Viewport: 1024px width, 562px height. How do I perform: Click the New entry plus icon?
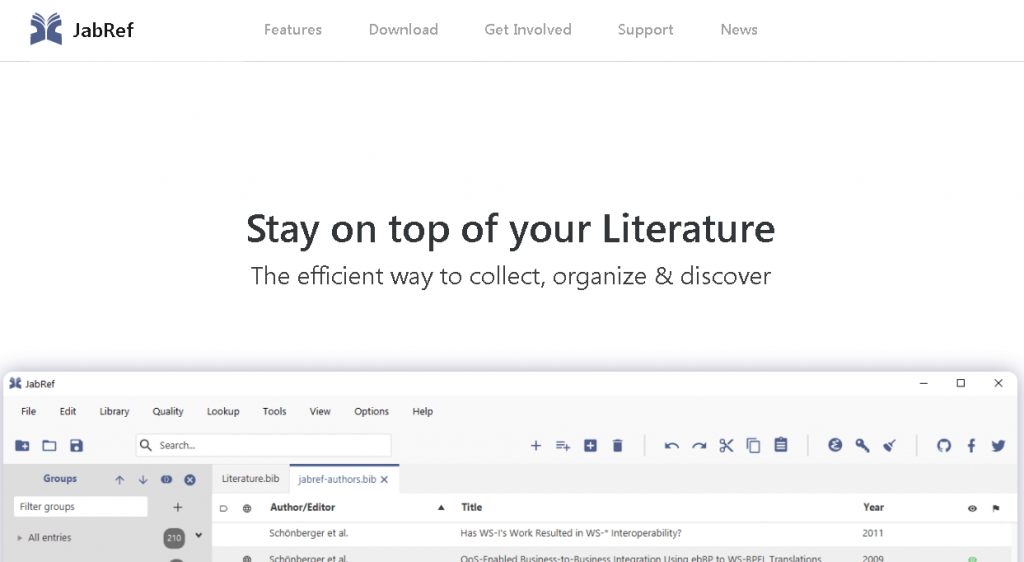[536, 445]
